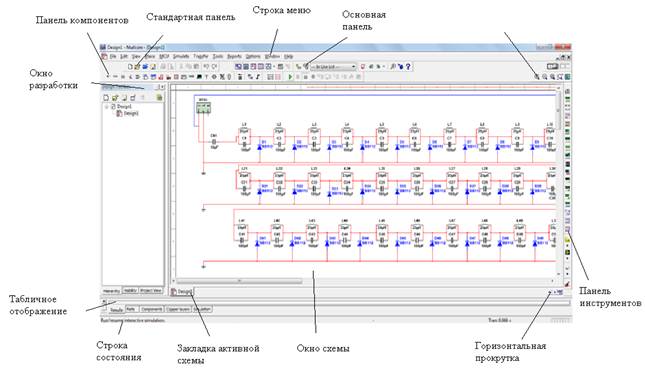Click the Redo icon in standard toolbar
Screen dimensions: 645x369
[214, 67]
